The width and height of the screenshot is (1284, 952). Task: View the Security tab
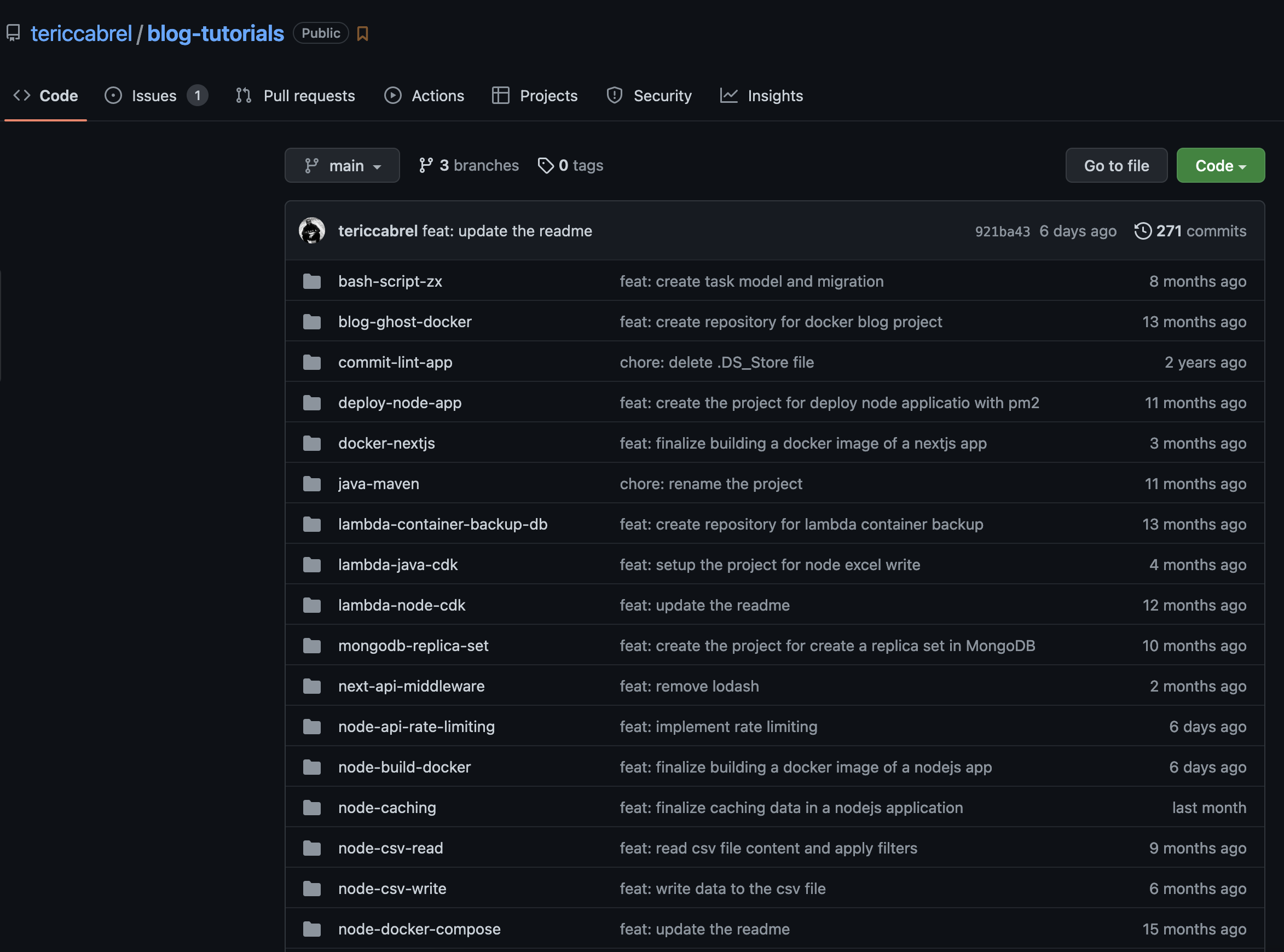(x=650, y=96)
